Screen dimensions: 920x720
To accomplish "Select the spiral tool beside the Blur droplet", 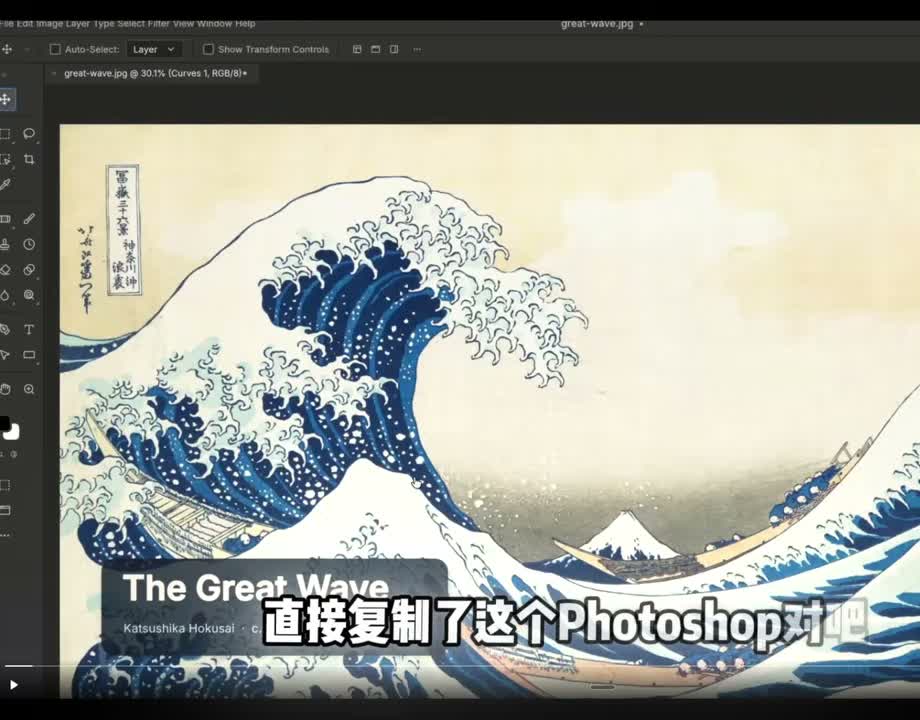I will click(x=29, y=295).
